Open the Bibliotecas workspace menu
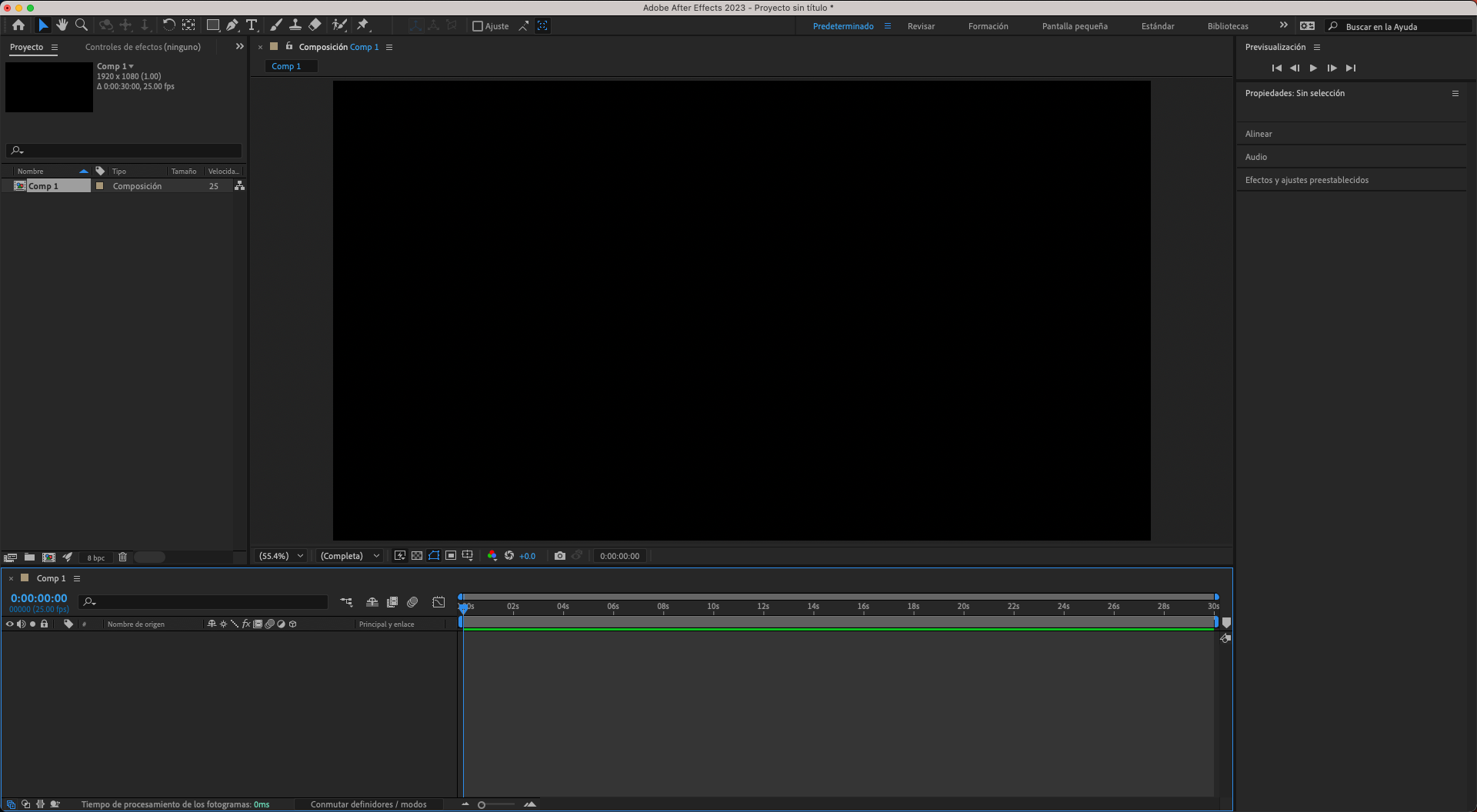1477x812 pixels. [1228, 25]
